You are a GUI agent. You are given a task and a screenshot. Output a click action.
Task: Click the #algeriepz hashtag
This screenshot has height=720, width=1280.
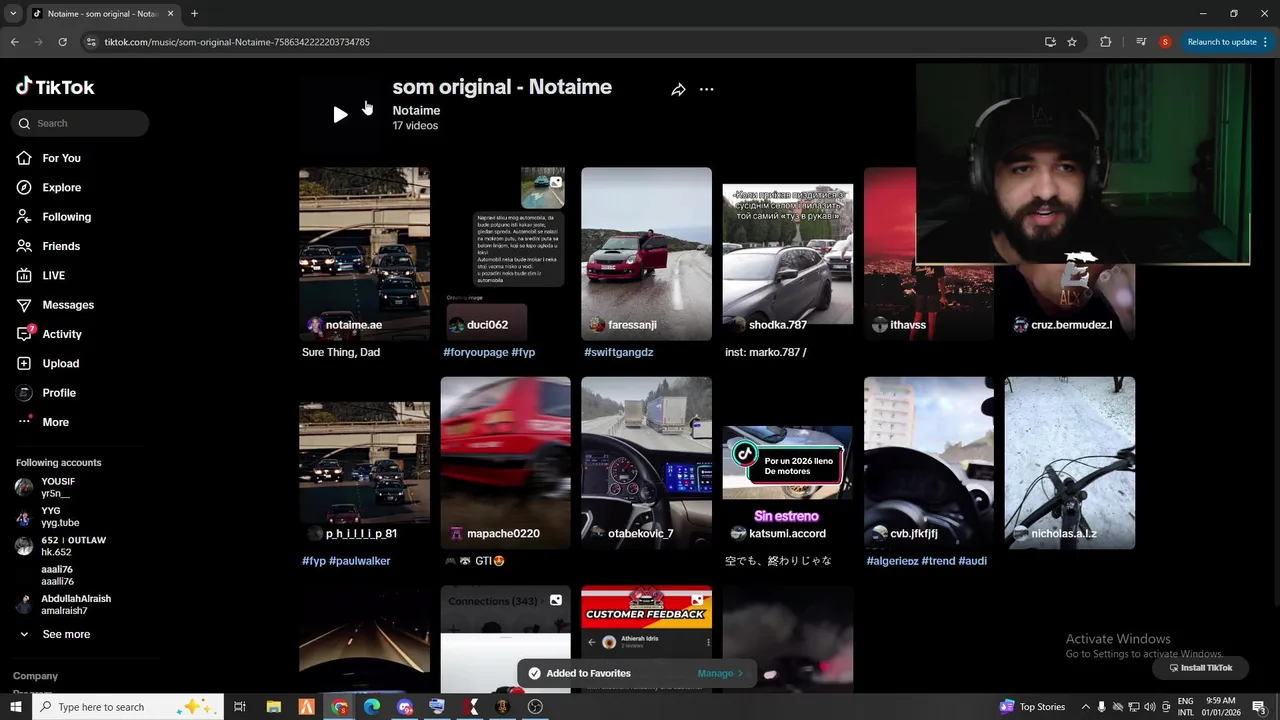click(x=892, y=561)
